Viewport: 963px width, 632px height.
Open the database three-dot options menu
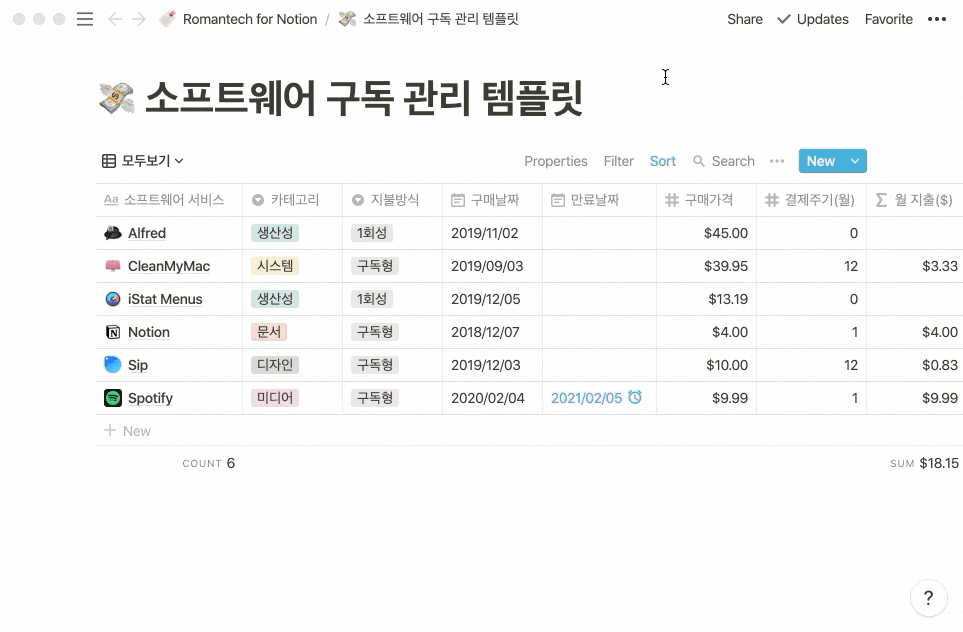tap(777, 161)
